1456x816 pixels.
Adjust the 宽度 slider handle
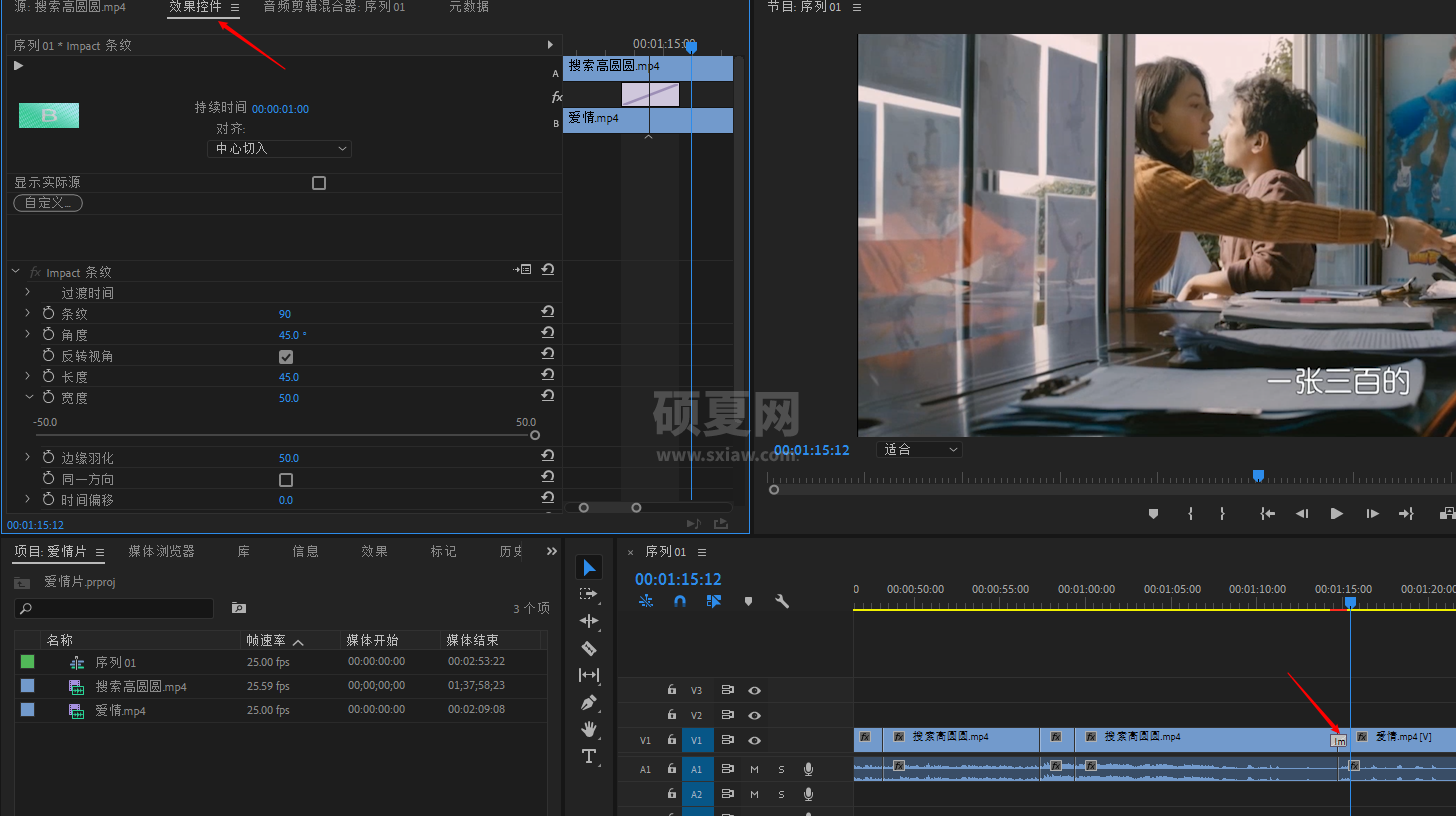[535, 435]
